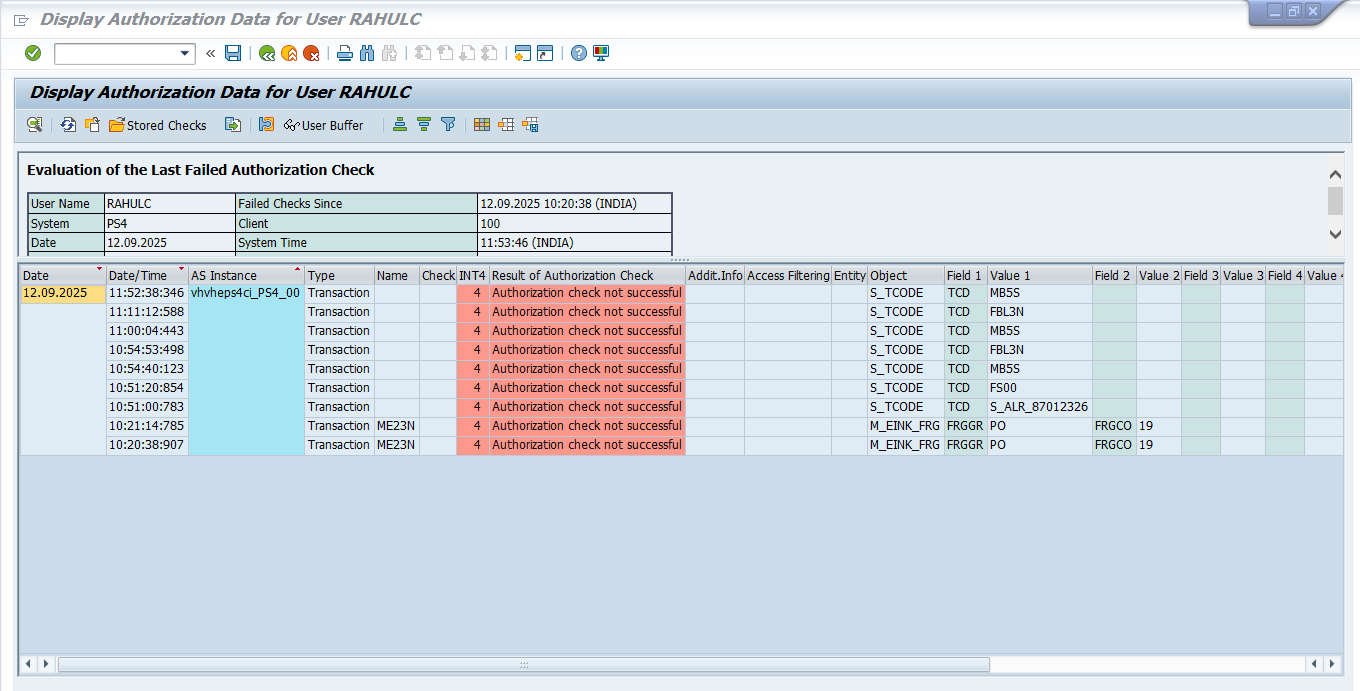Click the Set Filter funnel icon
The image size is (1360, 691).
click(448, 125)
